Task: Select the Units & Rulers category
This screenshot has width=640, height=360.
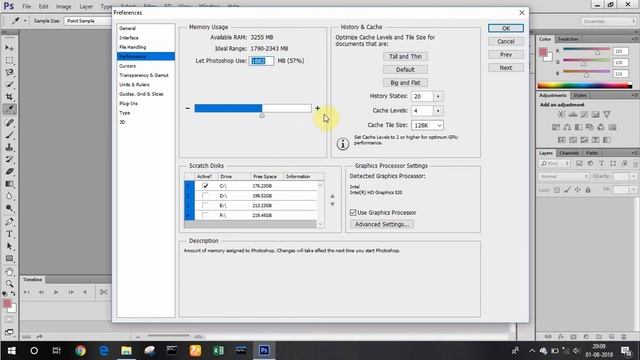Action: [x=134, y=85]
